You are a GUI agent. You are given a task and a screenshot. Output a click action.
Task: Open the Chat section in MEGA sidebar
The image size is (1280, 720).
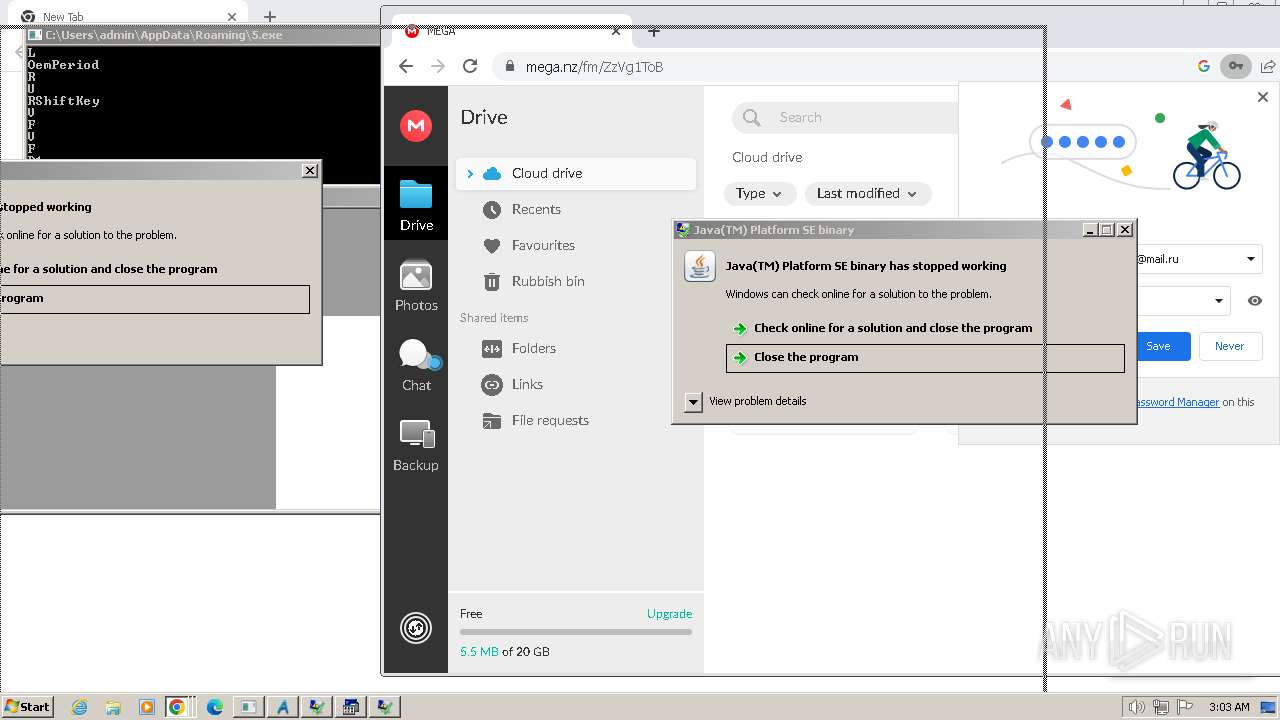point(416,365)
